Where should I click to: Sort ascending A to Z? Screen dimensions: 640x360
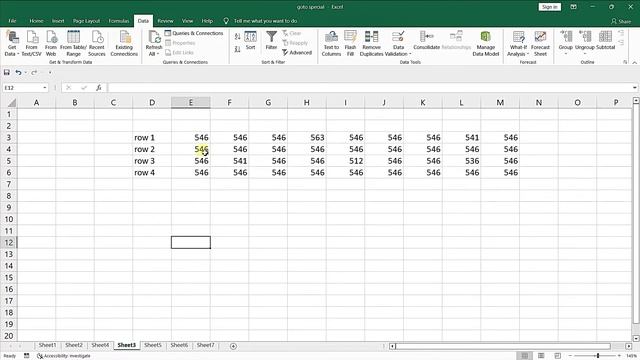238,37
